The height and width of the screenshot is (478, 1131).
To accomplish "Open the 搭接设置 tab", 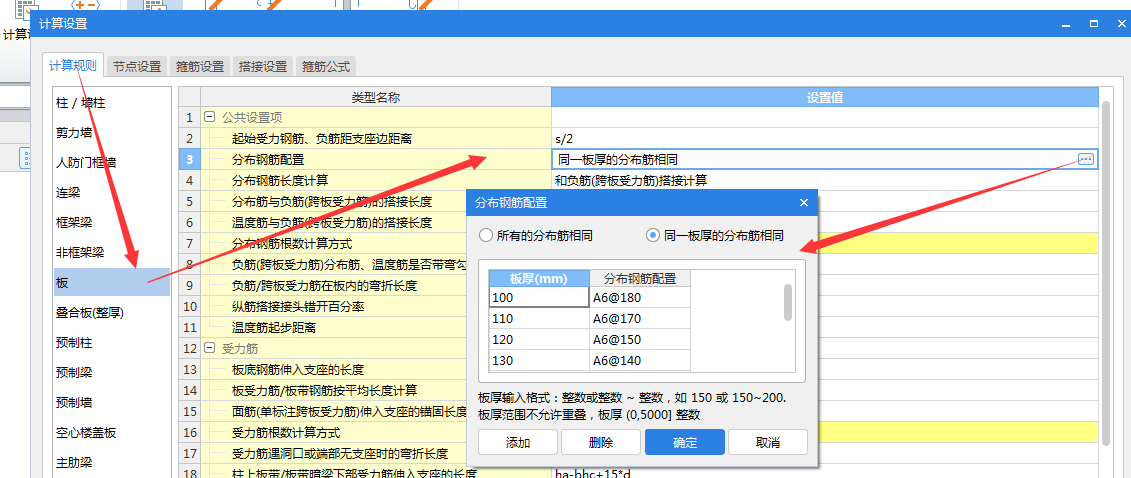I will (x=263, y=66).
